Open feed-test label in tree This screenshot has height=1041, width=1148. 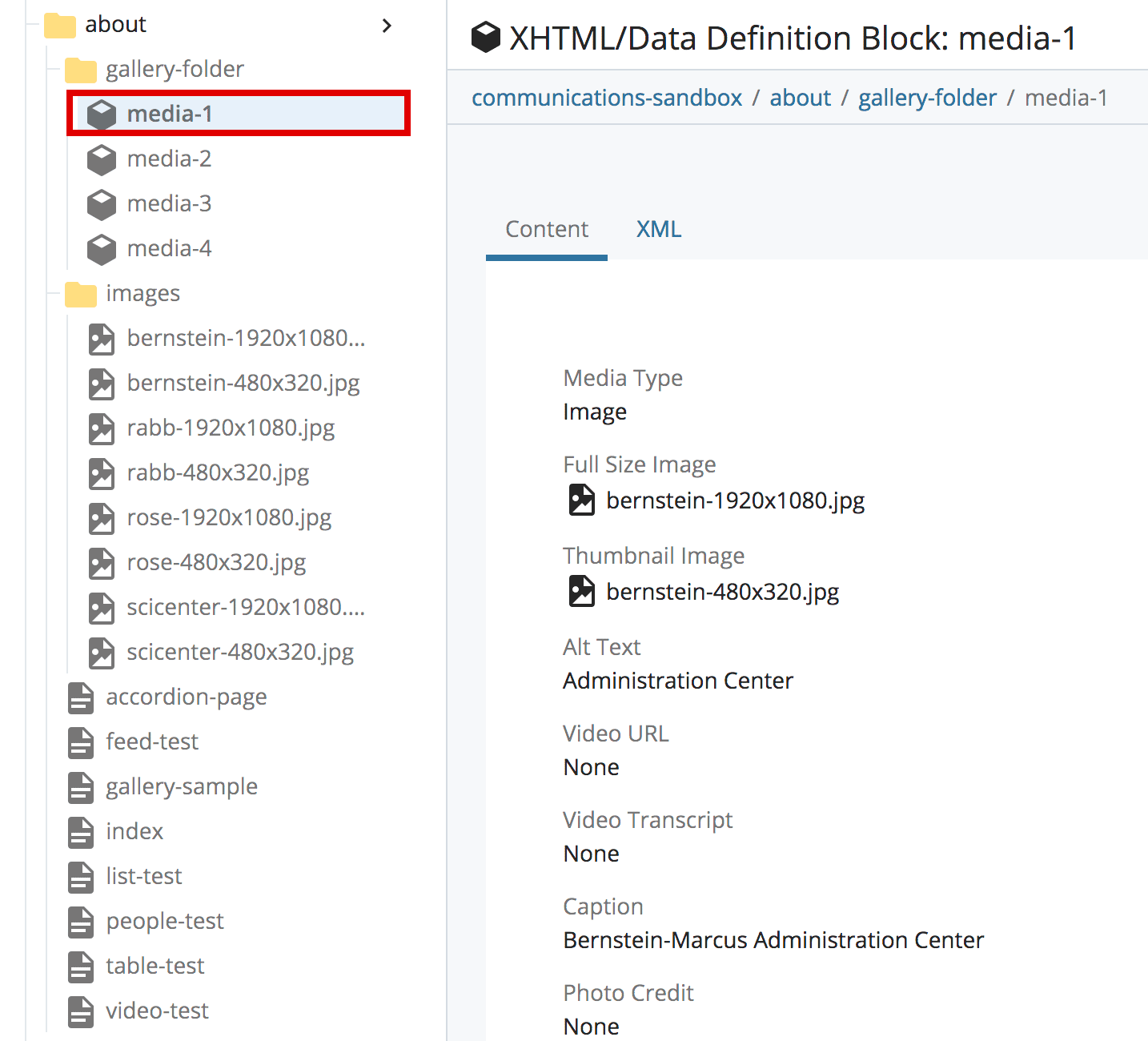point(152,742)
